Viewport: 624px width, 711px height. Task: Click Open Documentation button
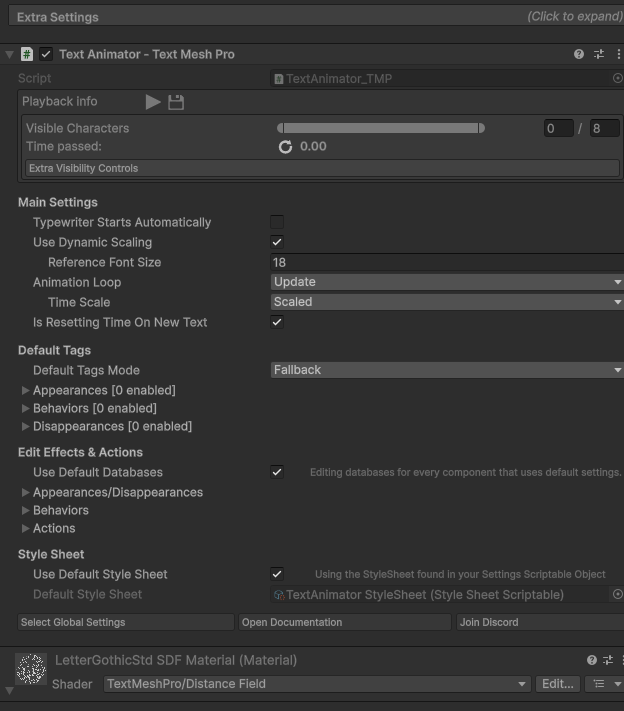[345, 622]
